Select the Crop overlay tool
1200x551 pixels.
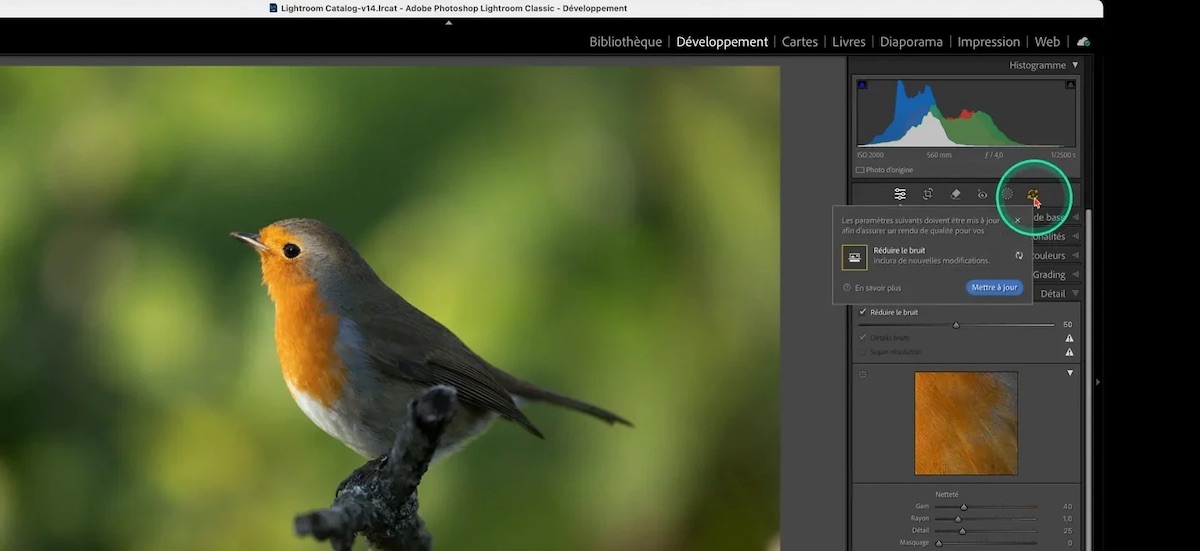pos(928,194)
